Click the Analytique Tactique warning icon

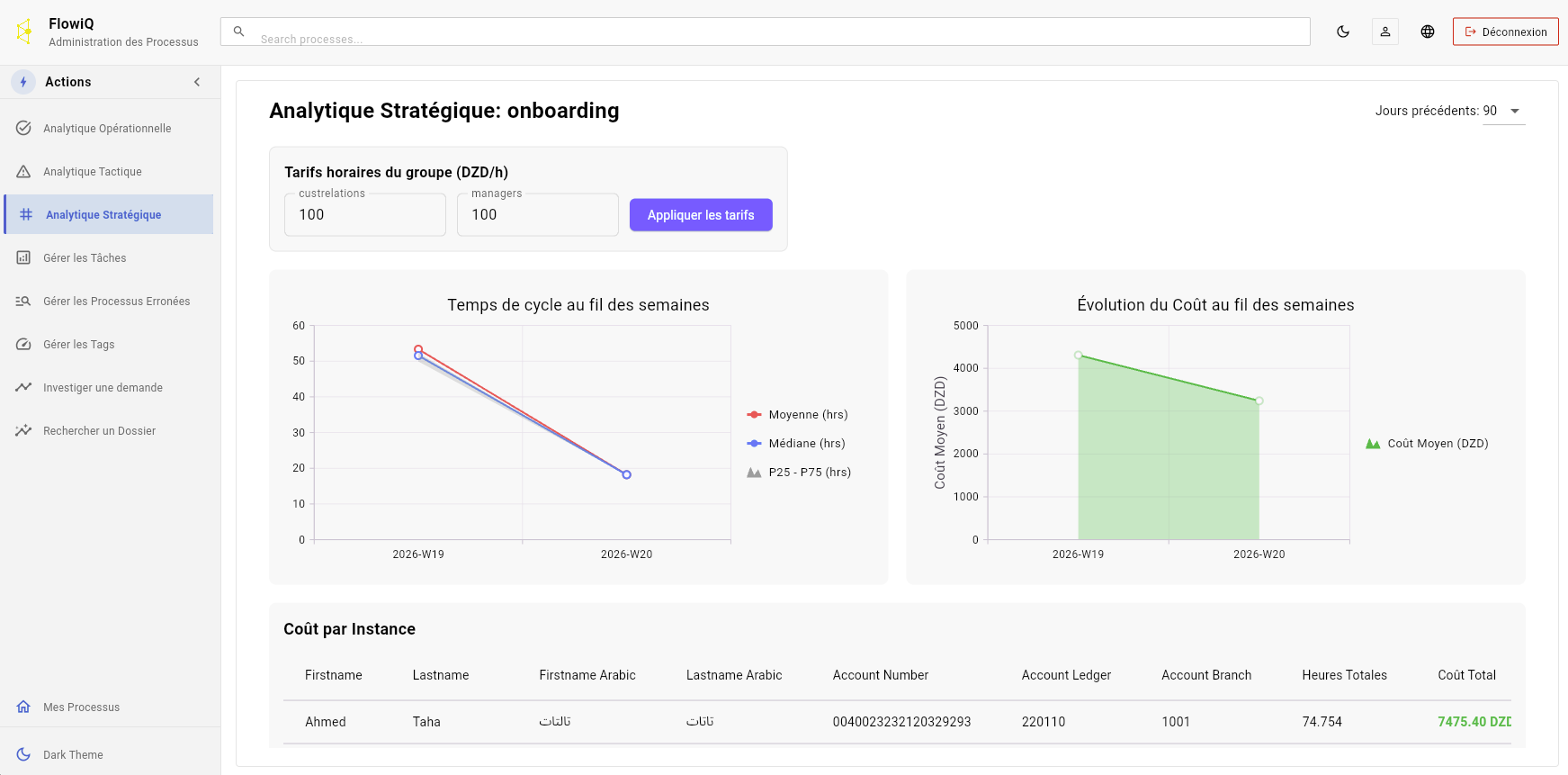23,172
